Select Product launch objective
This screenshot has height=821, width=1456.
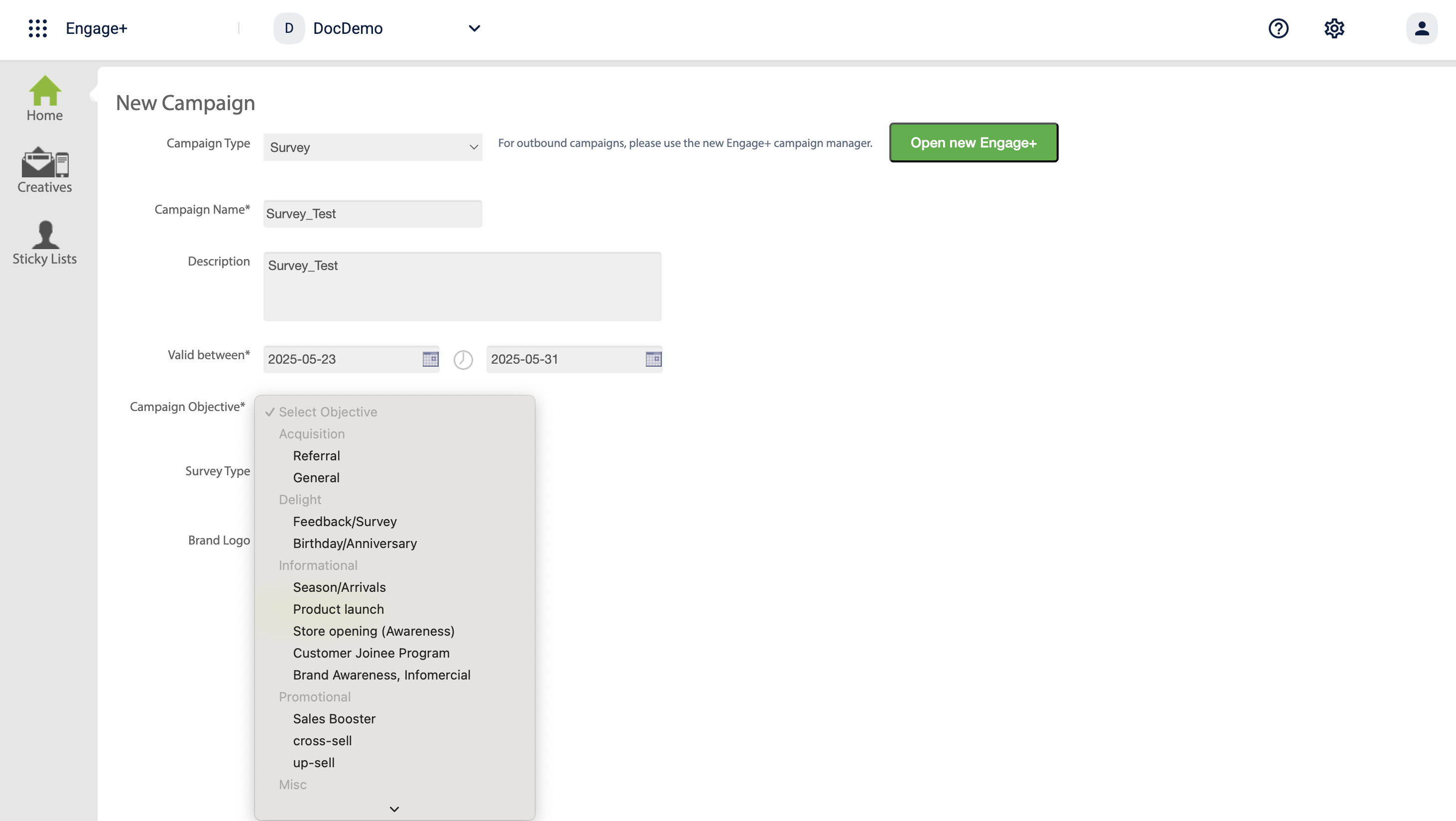[338, 609]
